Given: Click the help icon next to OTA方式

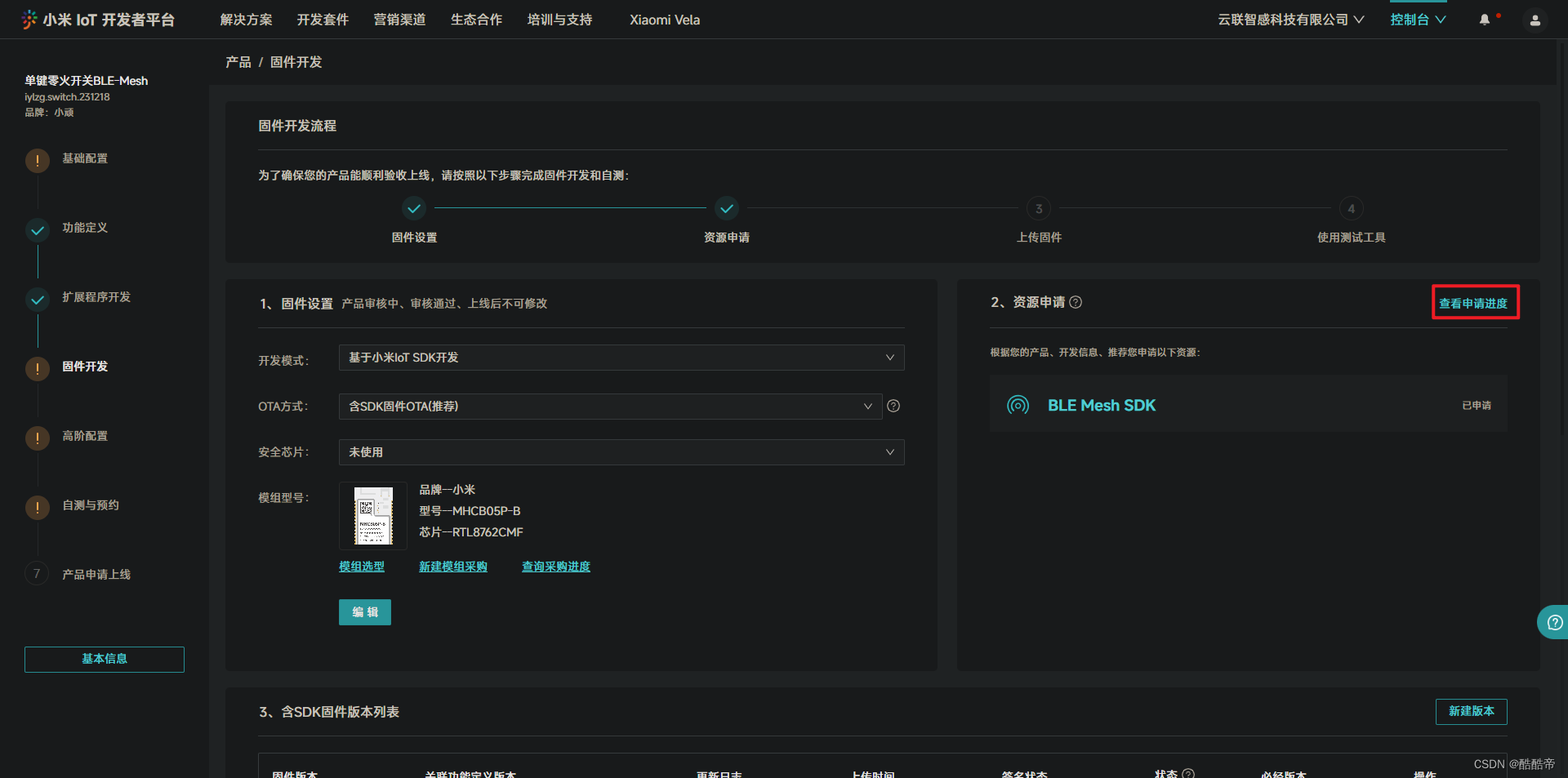Looking at the screenshot, I should pos(893,406).
